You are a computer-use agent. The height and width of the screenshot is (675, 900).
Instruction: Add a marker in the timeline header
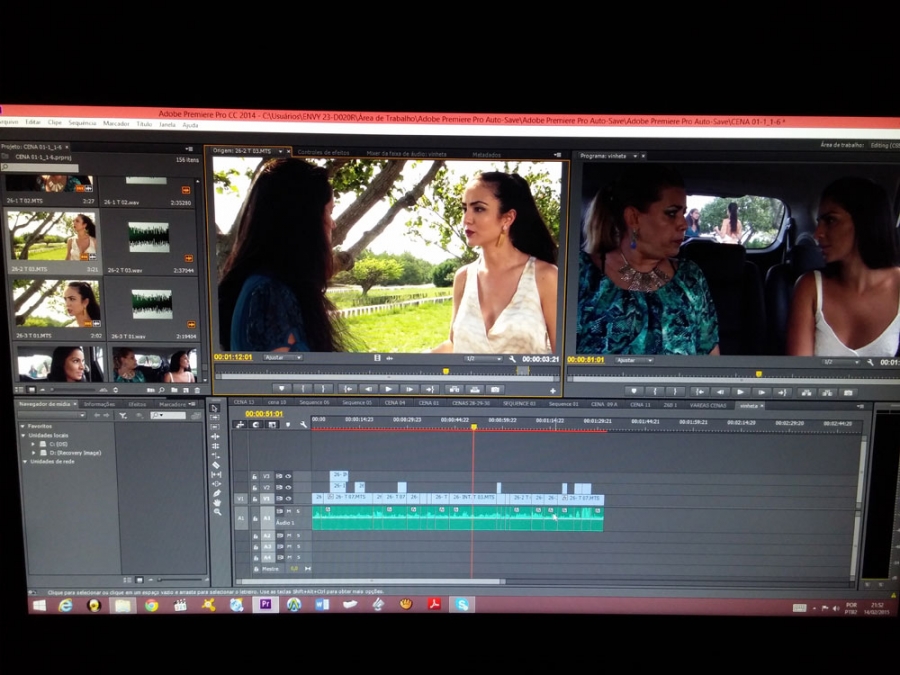(x=288, y=425)
